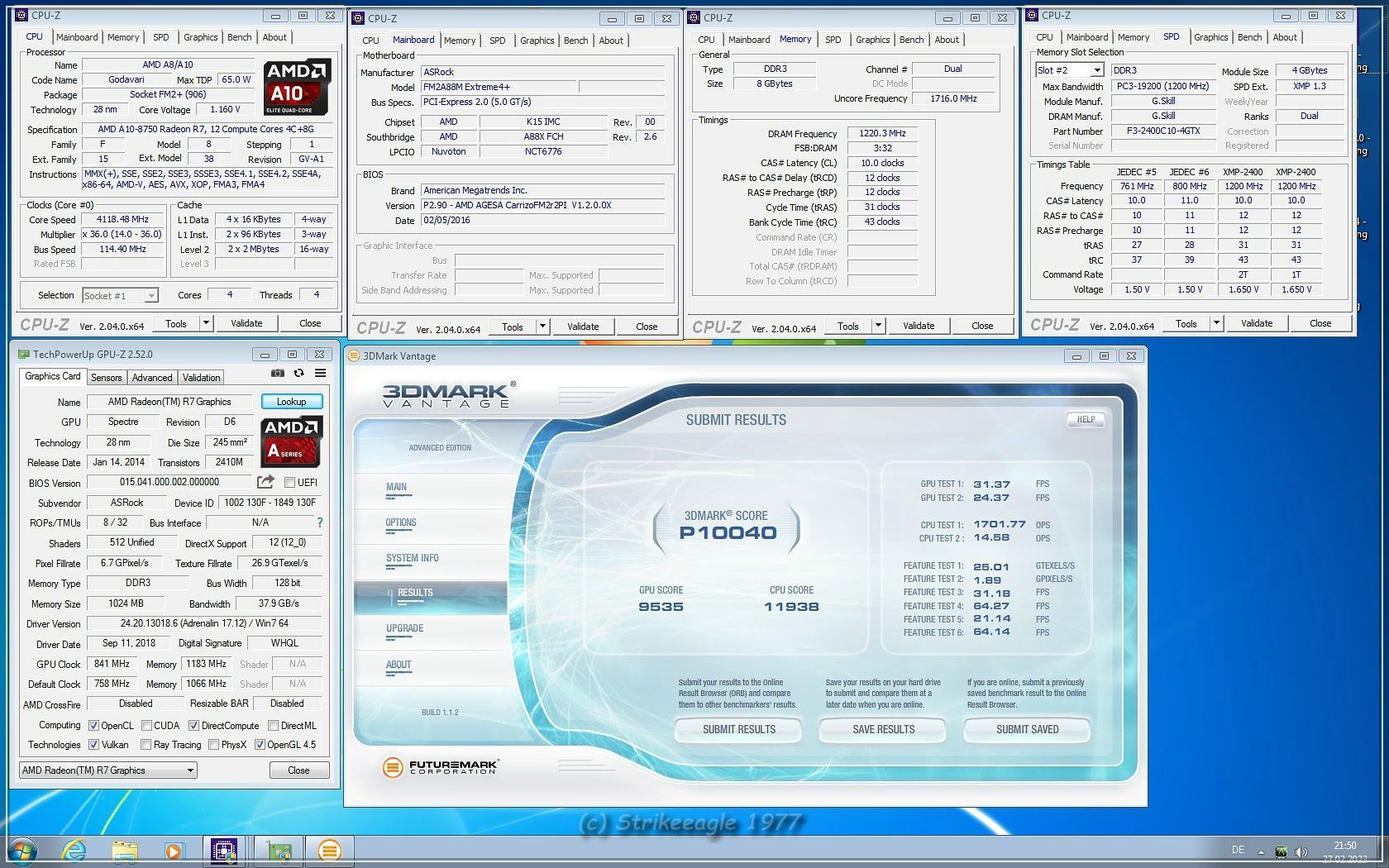Select 3DMark Vantage taskbar icon
This screenshot has height=868, width=1389.
tap(329, 851)
